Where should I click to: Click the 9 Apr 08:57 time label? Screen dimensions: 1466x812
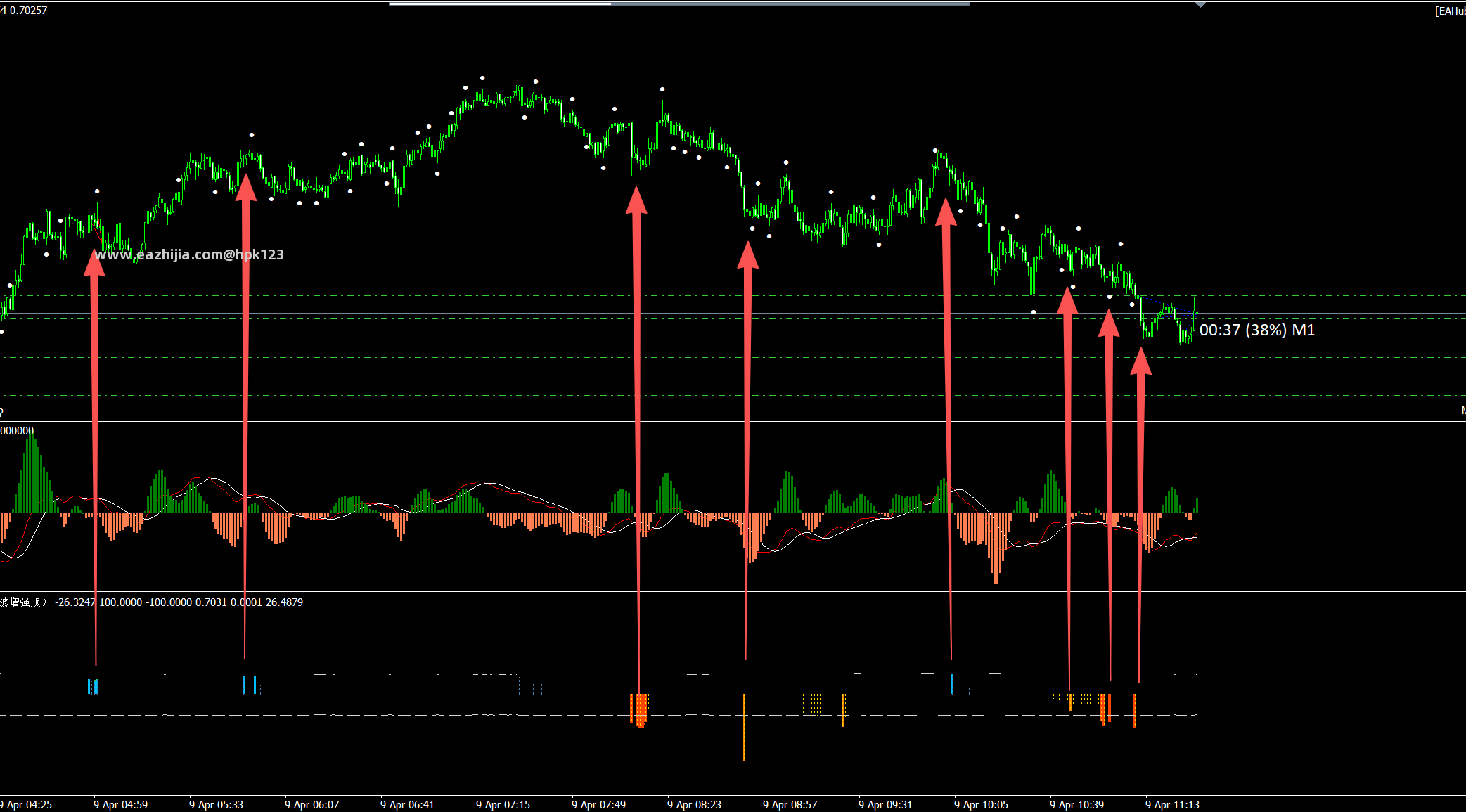coord(790,804)
